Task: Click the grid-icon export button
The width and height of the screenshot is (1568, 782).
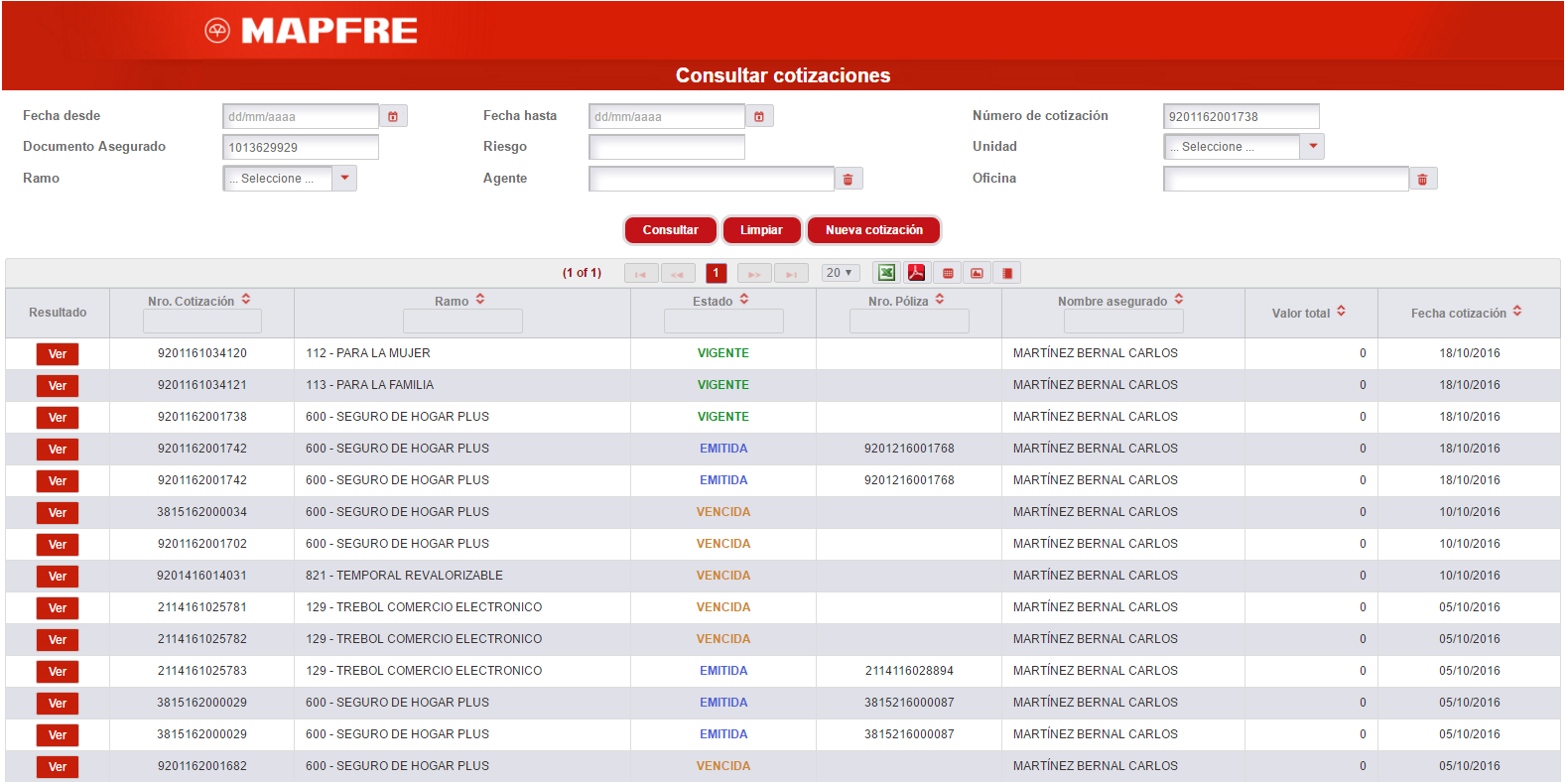Action: 948,273
